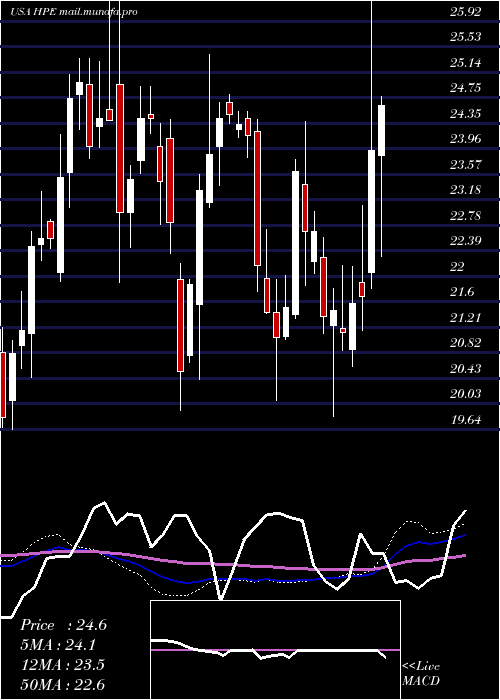The height and width of the screenshot is (700, 500).
Task: Click the '50MA : 22.6' readout
Action: tap(62, 684)
